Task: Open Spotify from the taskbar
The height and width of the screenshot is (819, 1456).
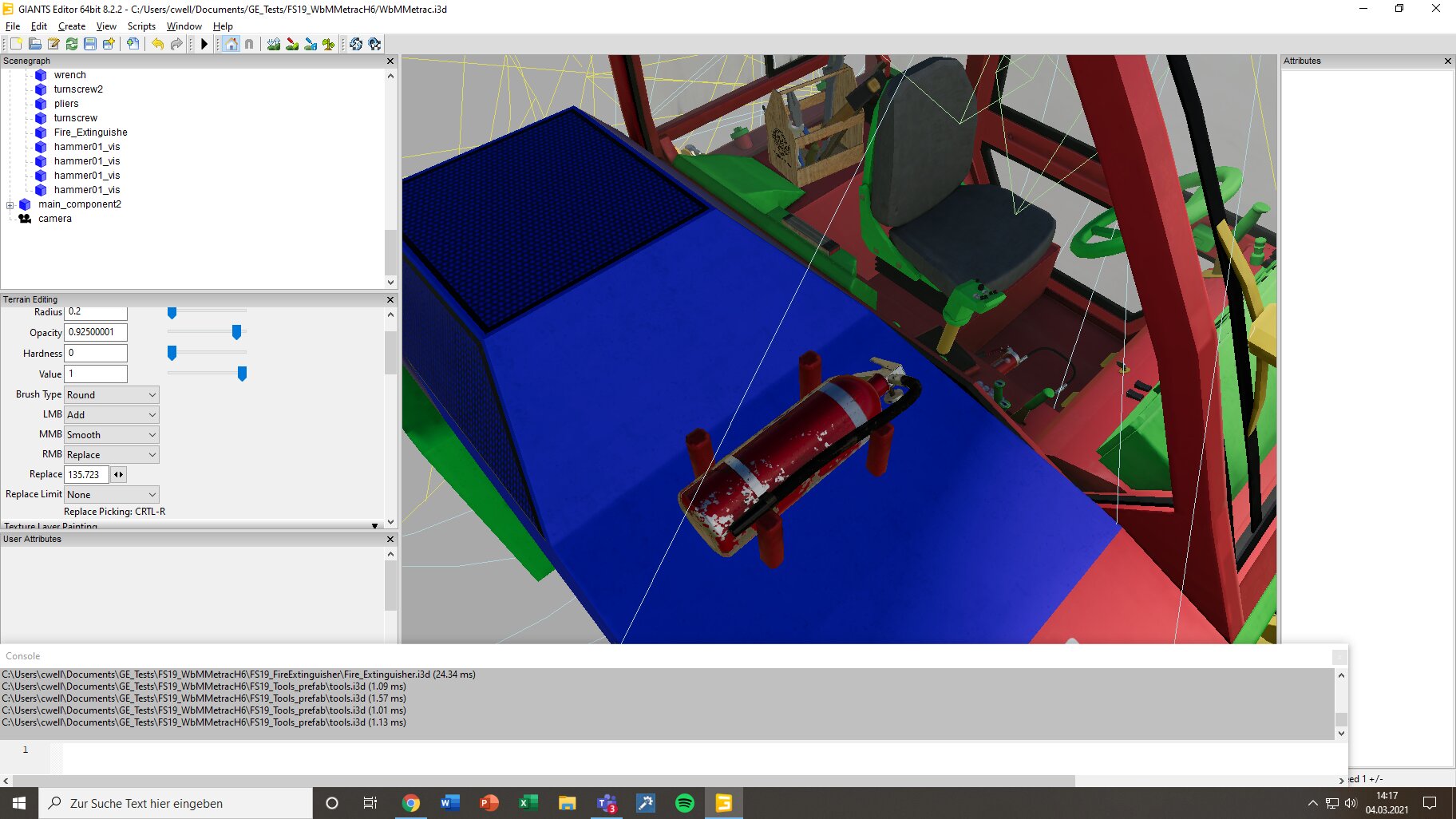Action: (685, 803)
